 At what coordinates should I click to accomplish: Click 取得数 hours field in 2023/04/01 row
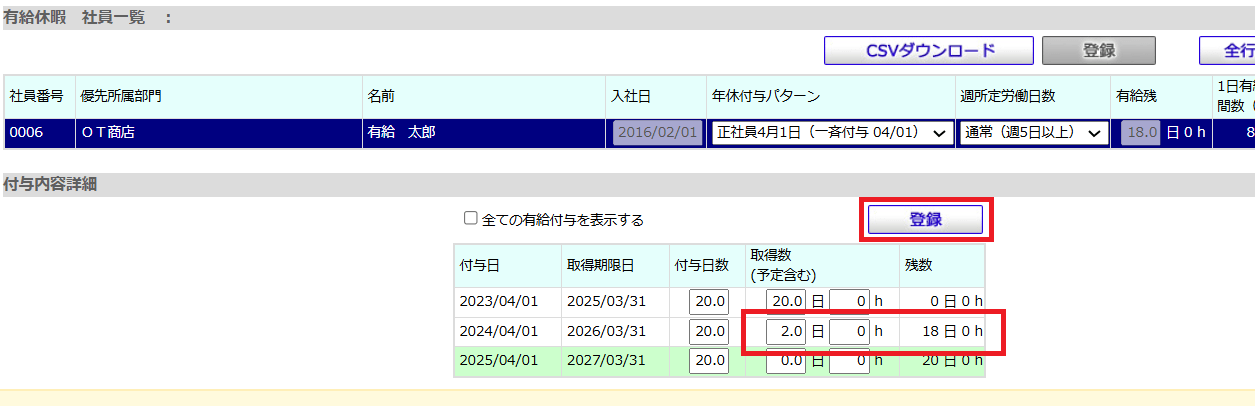coord(849,302)
